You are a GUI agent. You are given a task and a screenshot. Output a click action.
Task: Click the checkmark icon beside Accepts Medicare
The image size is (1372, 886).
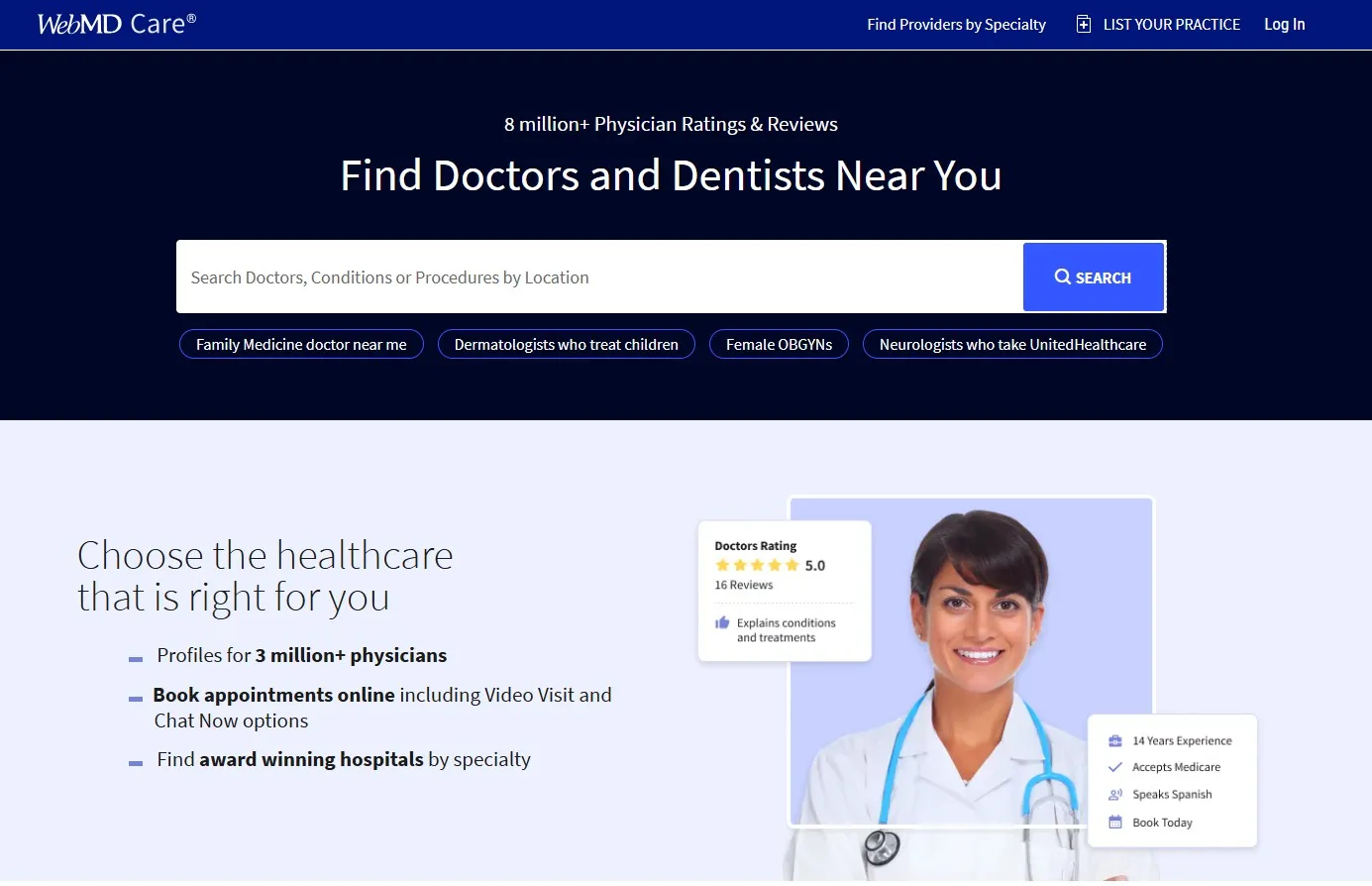click(x=1115, y=766)
